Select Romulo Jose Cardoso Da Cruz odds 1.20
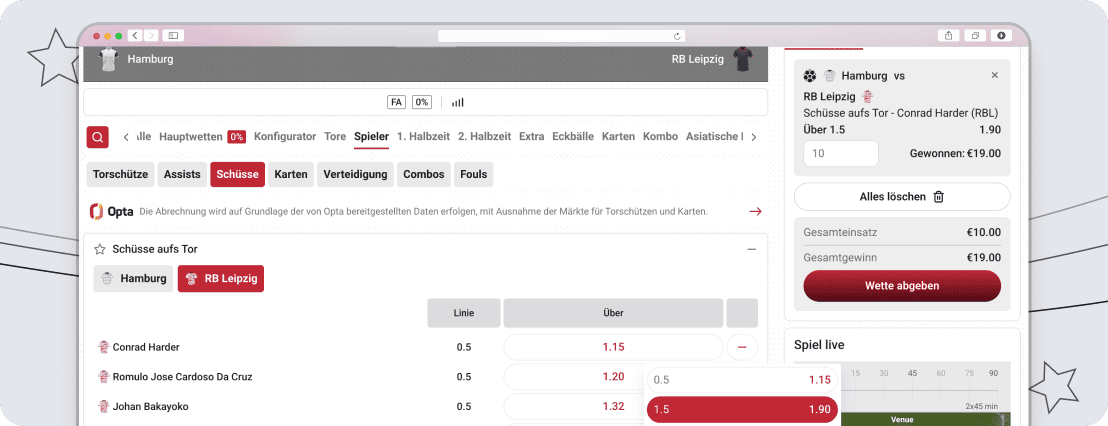The width and height of the screenshot is (1108, 426). (613, 377)
